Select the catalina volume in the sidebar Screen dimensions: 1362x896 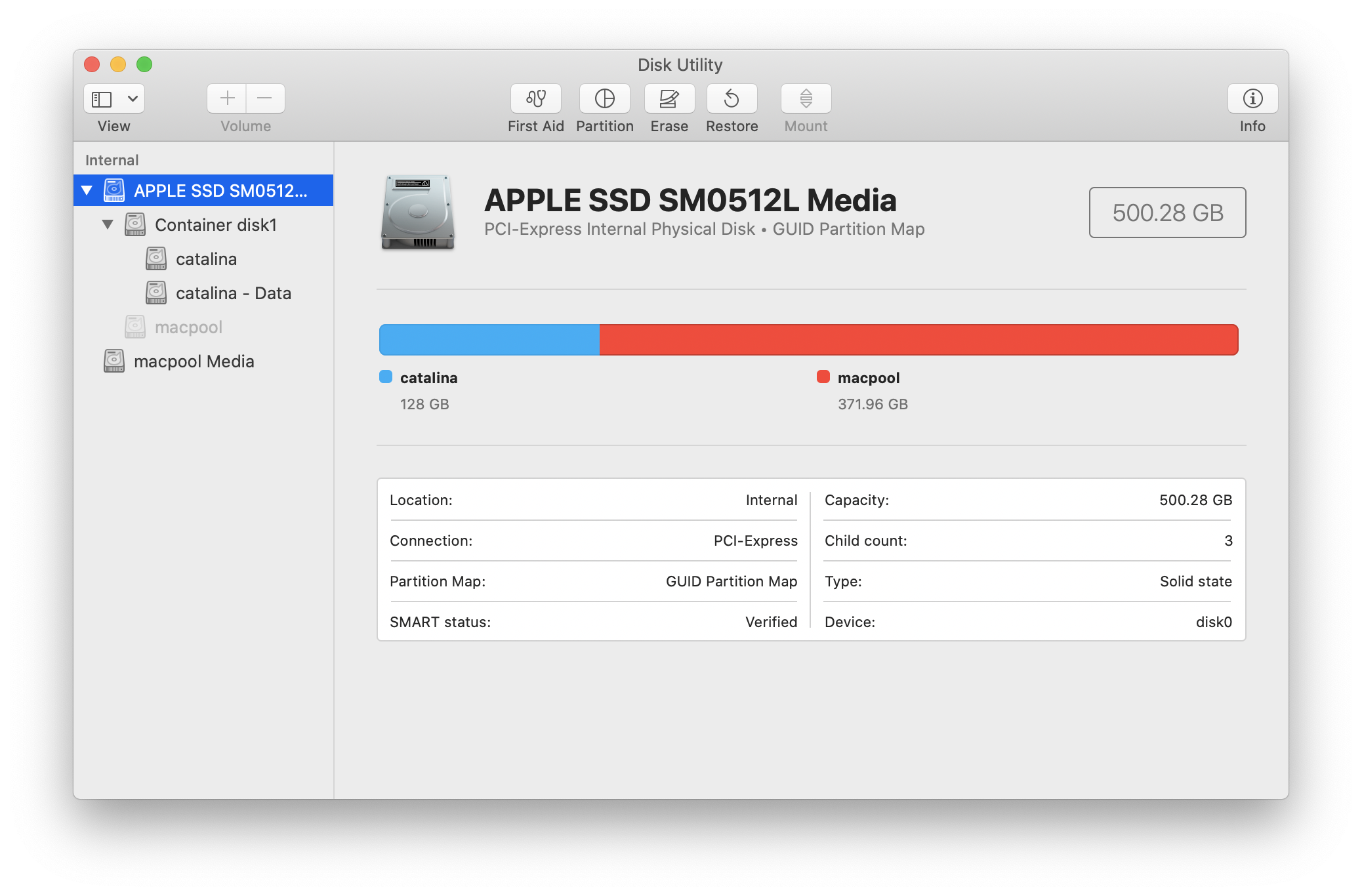[203, 259]
